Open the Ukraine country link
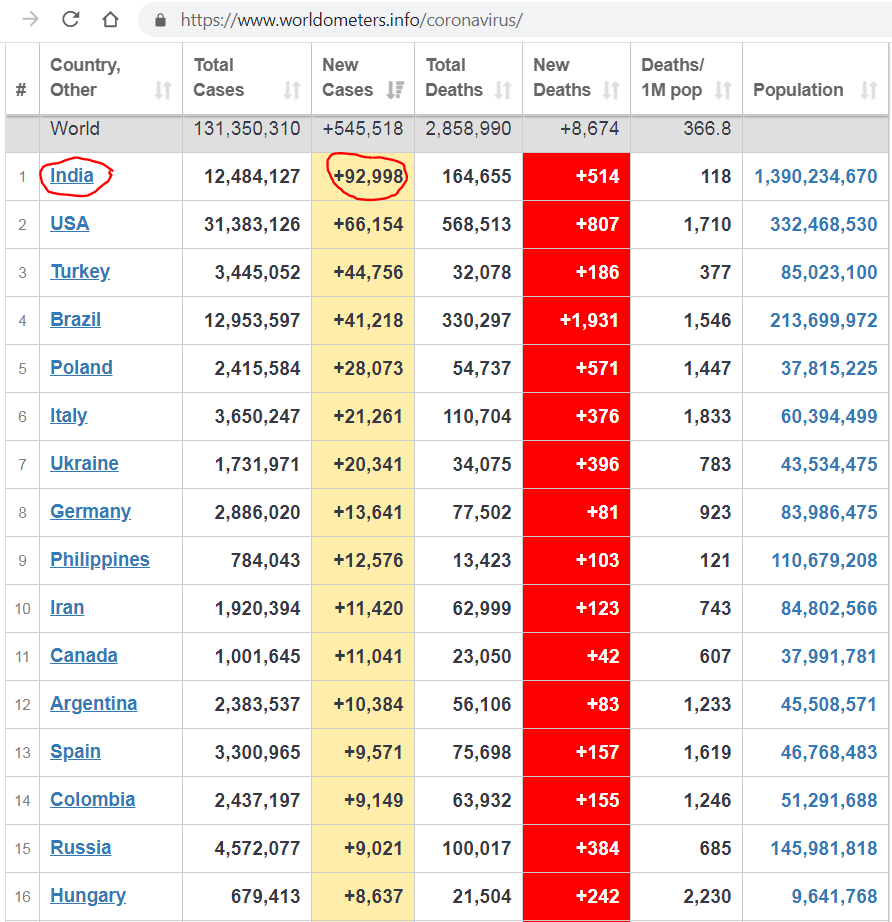 (x=84, y=463)
